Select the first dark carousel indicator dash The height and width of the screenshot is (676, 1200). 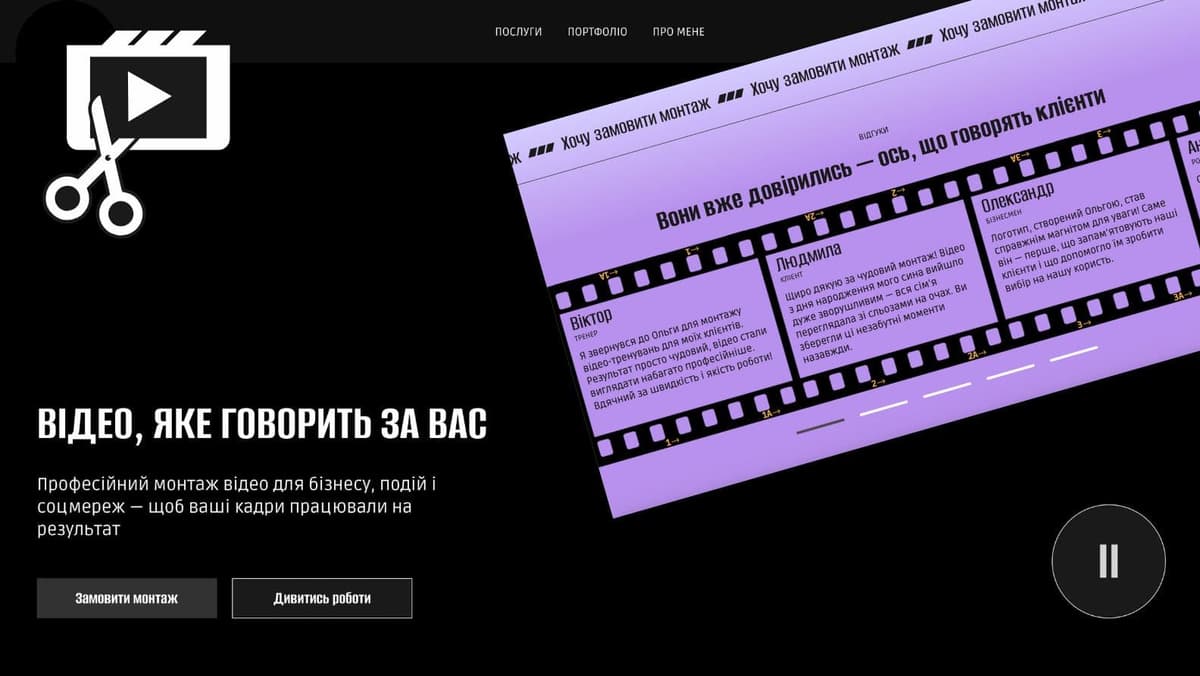(x=820, y=426)
